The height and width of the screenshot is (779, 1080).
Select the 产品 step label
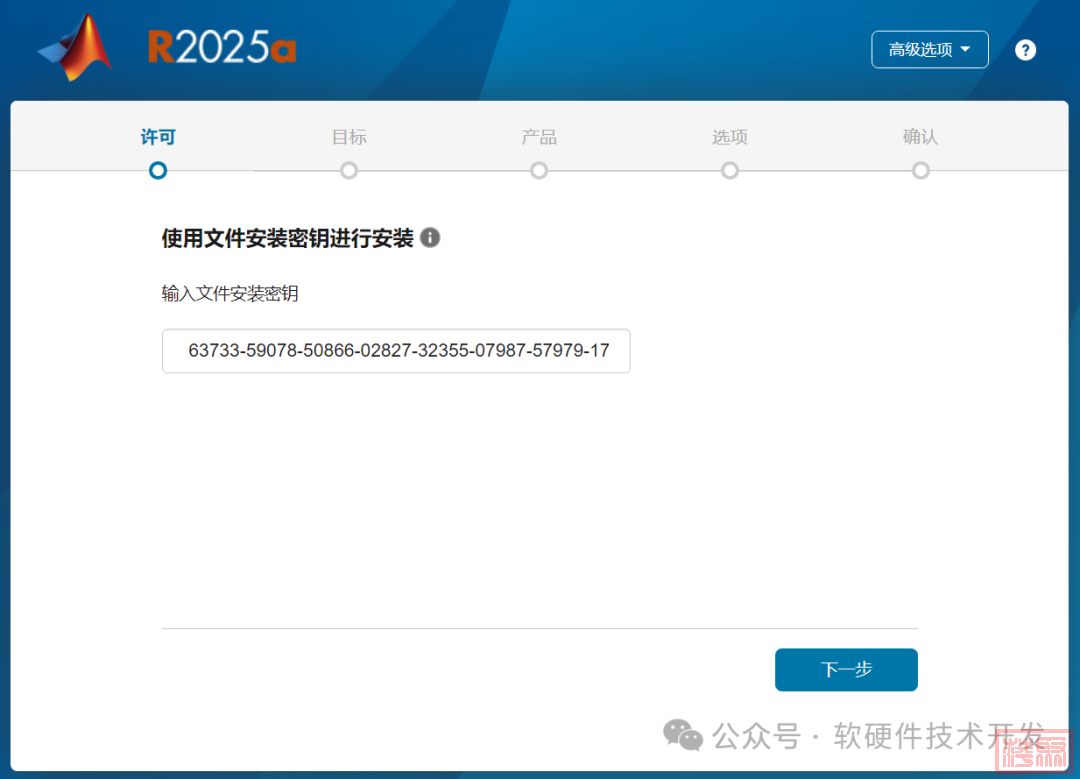[539, 137]
